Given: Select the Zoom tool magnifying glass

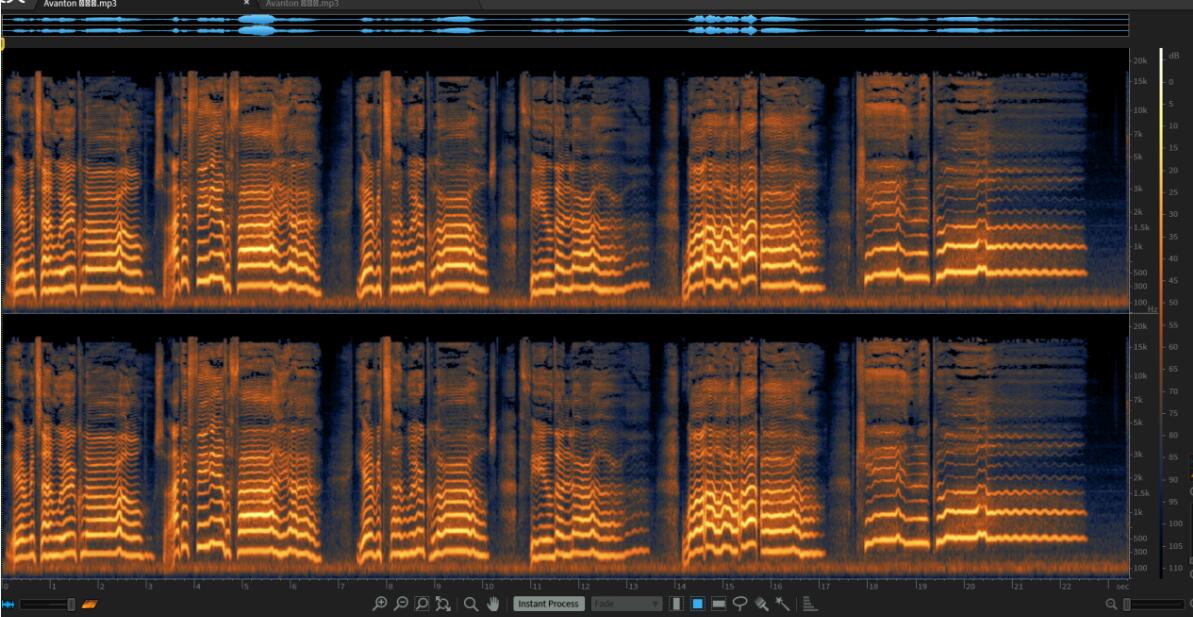Looking at the screenshot, I should [471, 604].
